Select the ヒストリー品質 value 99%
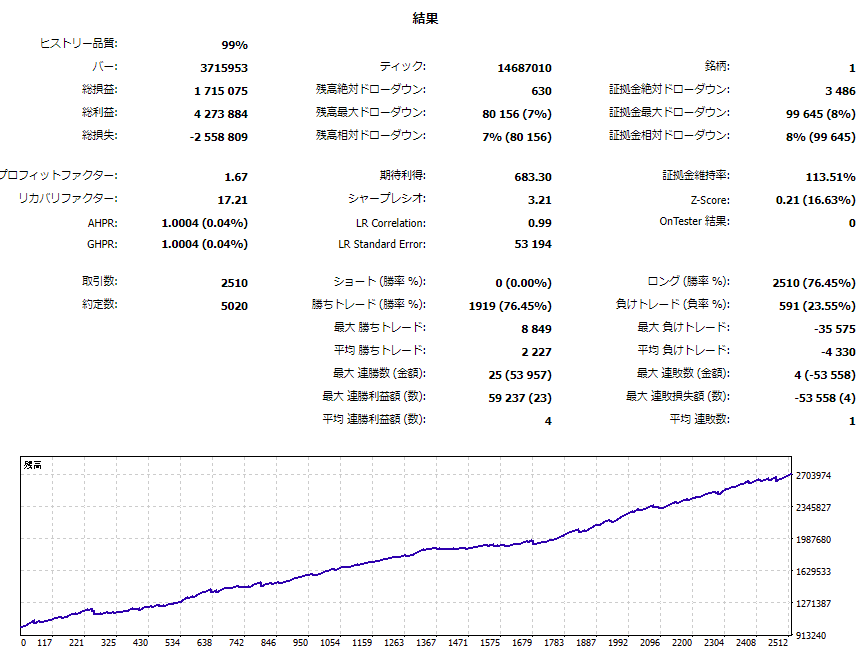This screenshot has height=657, width=866. click(234, 45)
